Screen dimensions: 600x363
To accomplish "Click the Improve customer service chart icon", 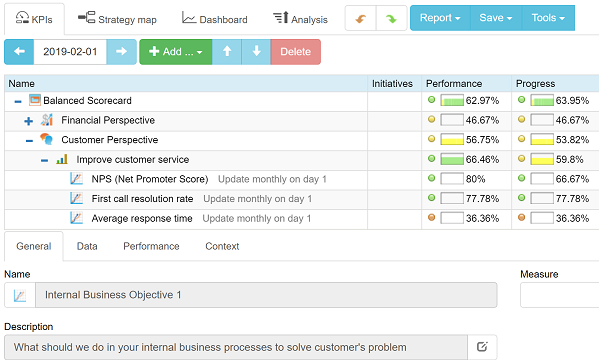I will [62, 159].
